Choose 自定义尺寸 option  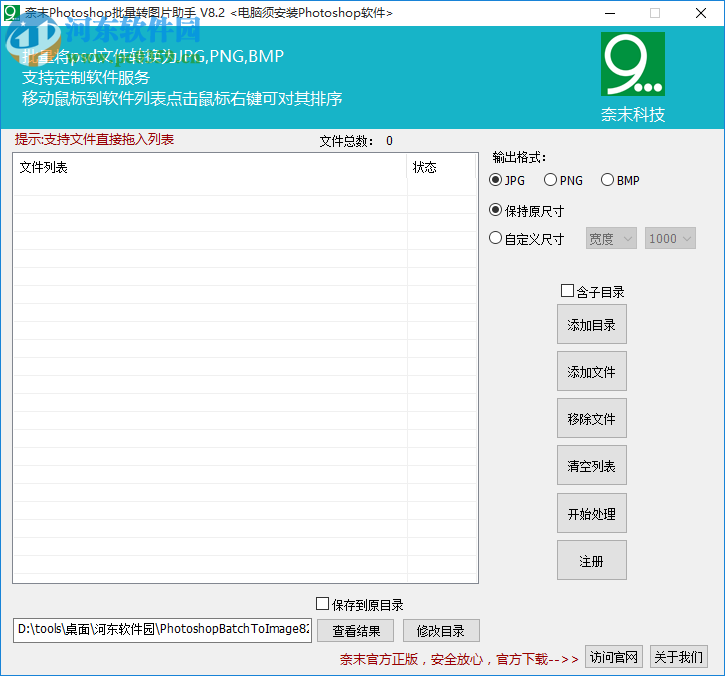pyautogui.click(x=527, y=239)
